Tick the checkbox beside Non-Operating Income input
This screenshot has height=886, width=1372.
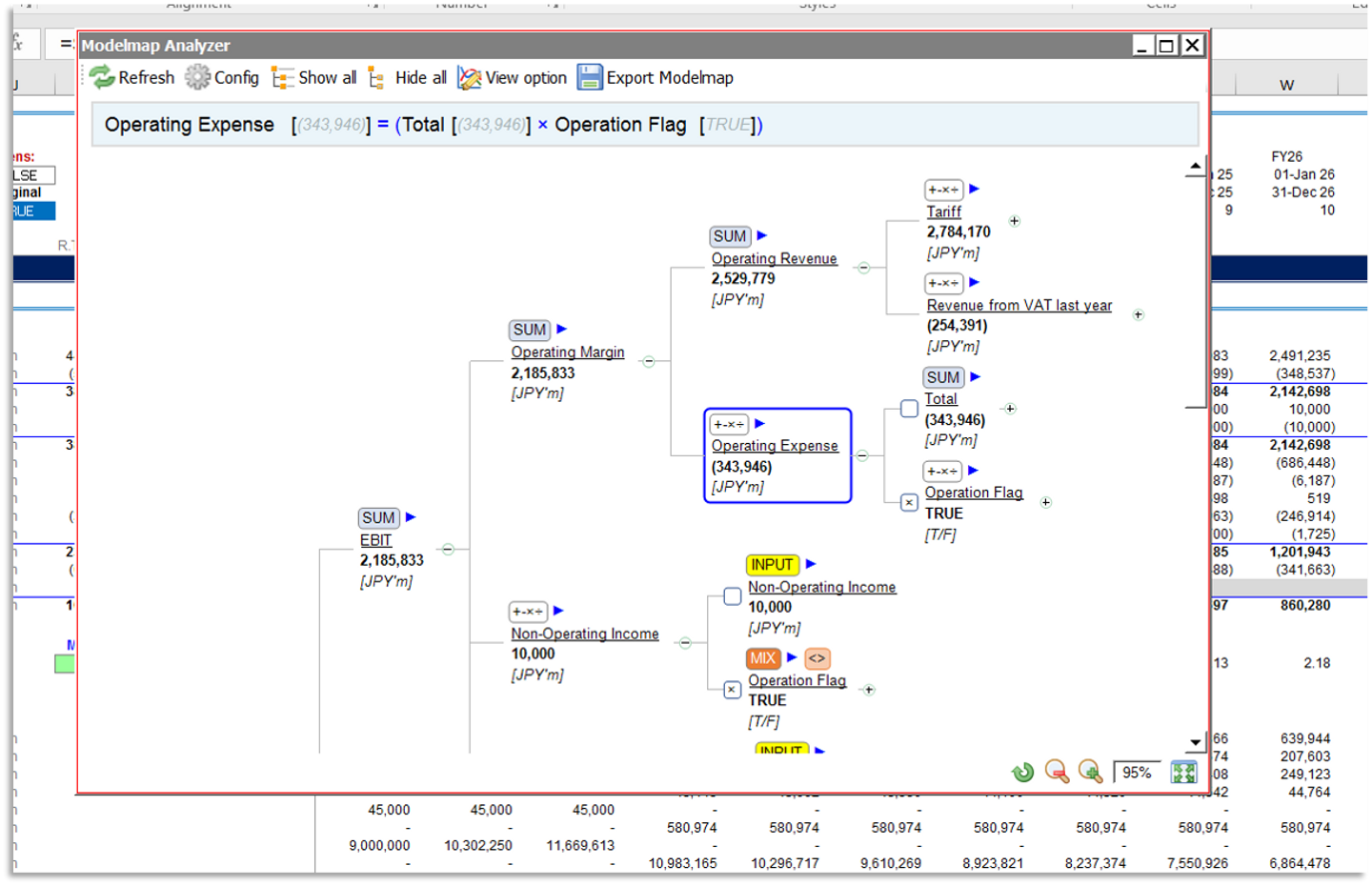[x=732, y=596]
